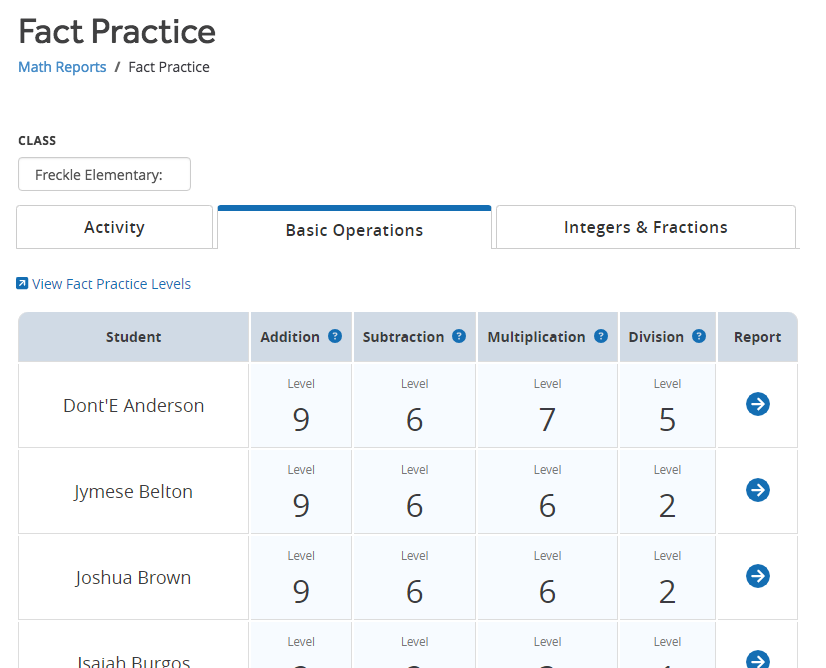Click the external-link icon before View Fact Practice Levels
Viewport: 826px width, 668px height.
pos(21,283)
